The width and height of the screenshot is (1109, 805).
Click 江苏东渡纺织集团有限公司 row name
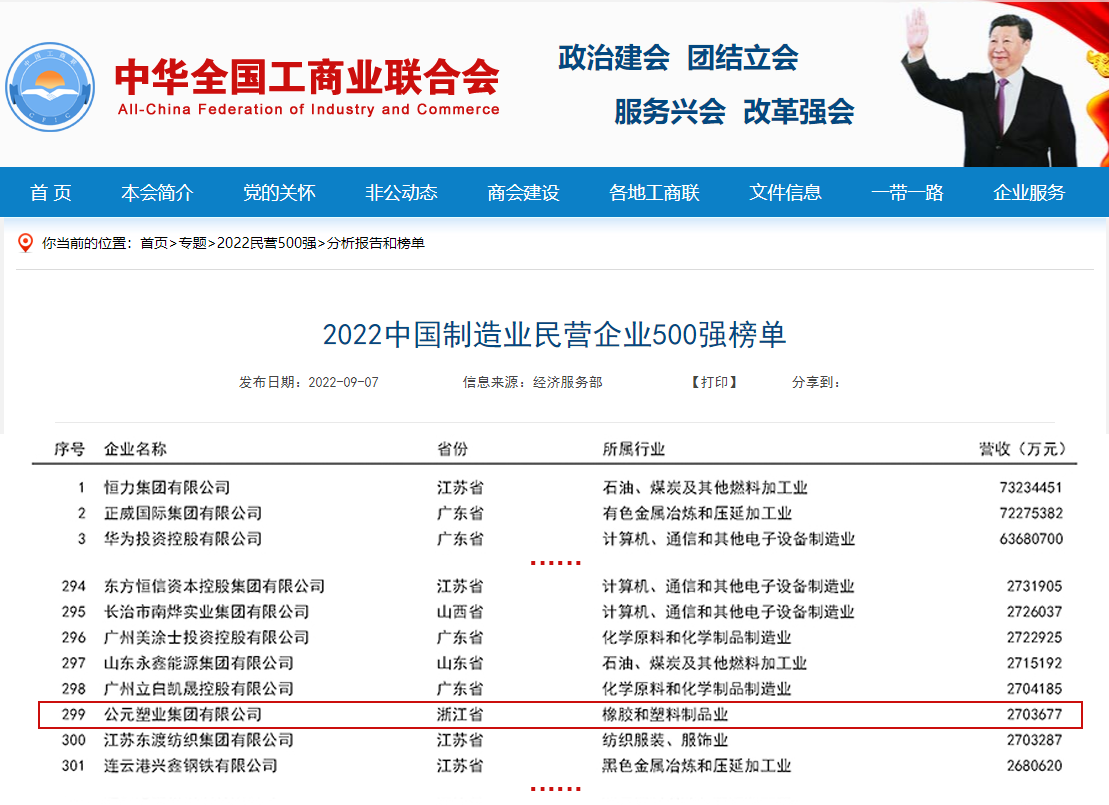tap(199, 740)
